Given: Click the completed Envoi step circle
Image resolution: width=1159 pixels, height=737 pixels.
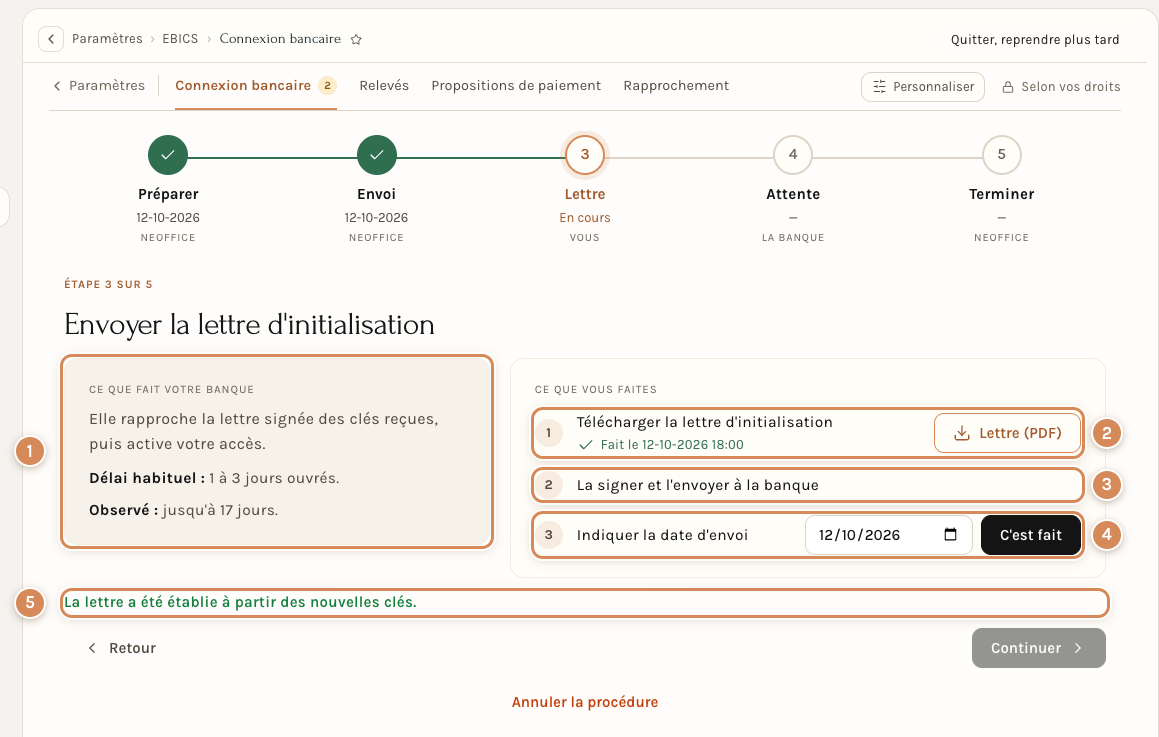Looking at the screenshot, I should pyautogui.click(x=377, y=154).
